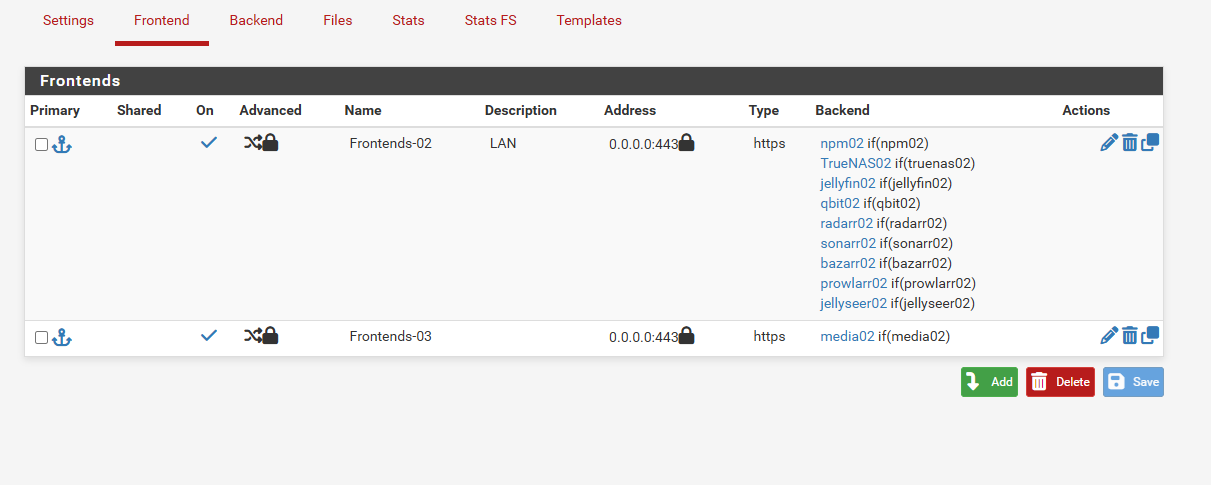This screenshot has height=485, width=1211.
Task: Click the clone copy icon for Frontends-02
Action: 1150,143
